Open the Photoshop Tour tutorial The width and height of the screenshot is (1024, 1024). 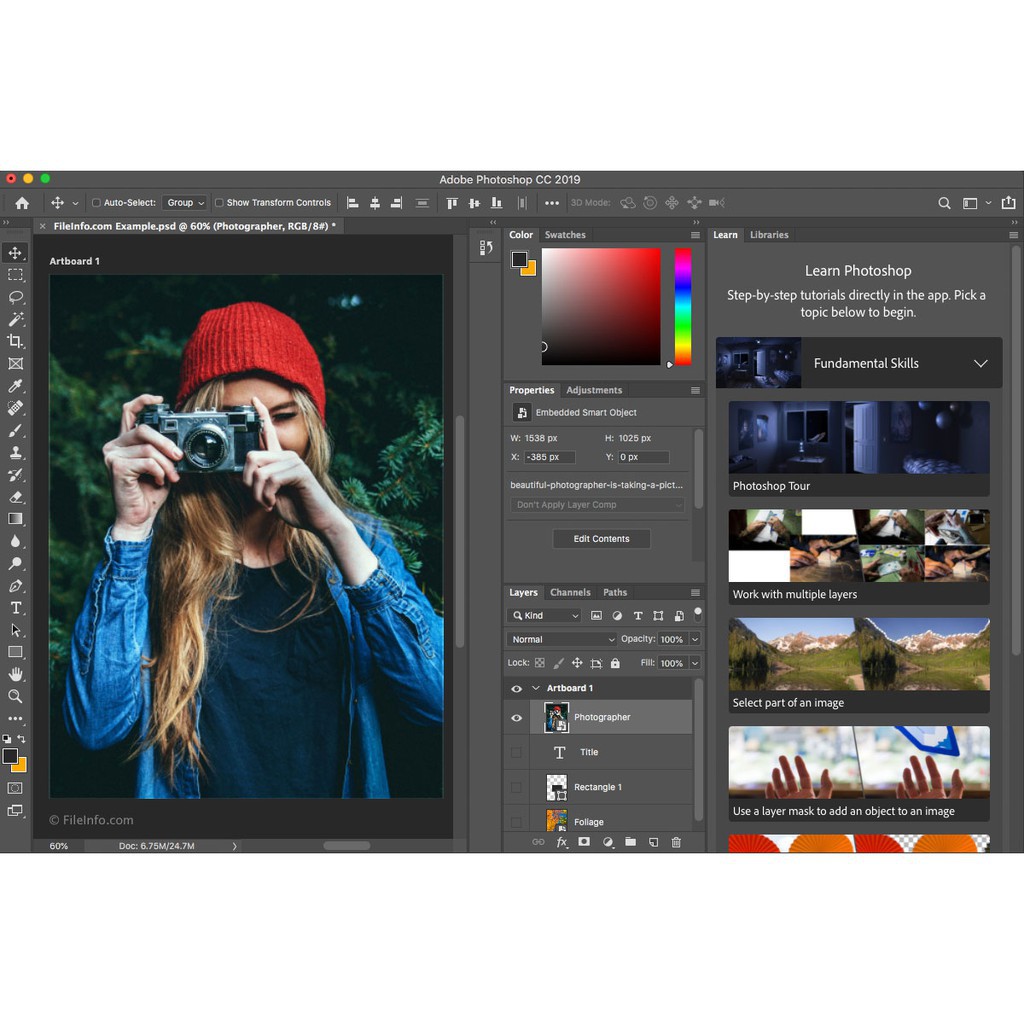pyautogui.click(x=858, y=448)
